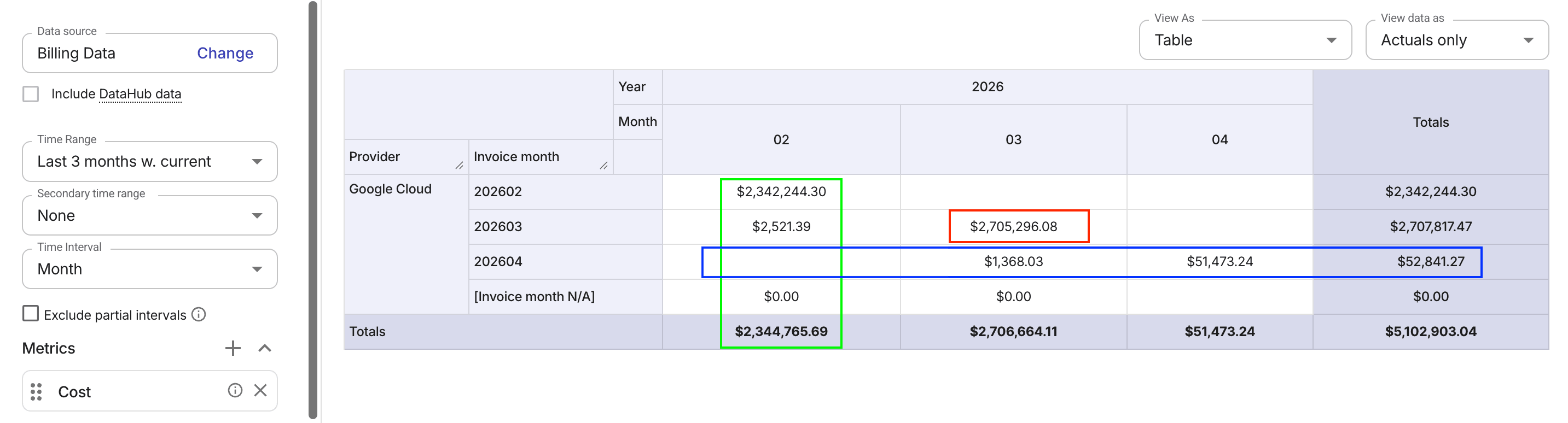This screenshot has width=1568, height=423.
Task: Open the Cost metric info tooltip
Action: [236, 391]
